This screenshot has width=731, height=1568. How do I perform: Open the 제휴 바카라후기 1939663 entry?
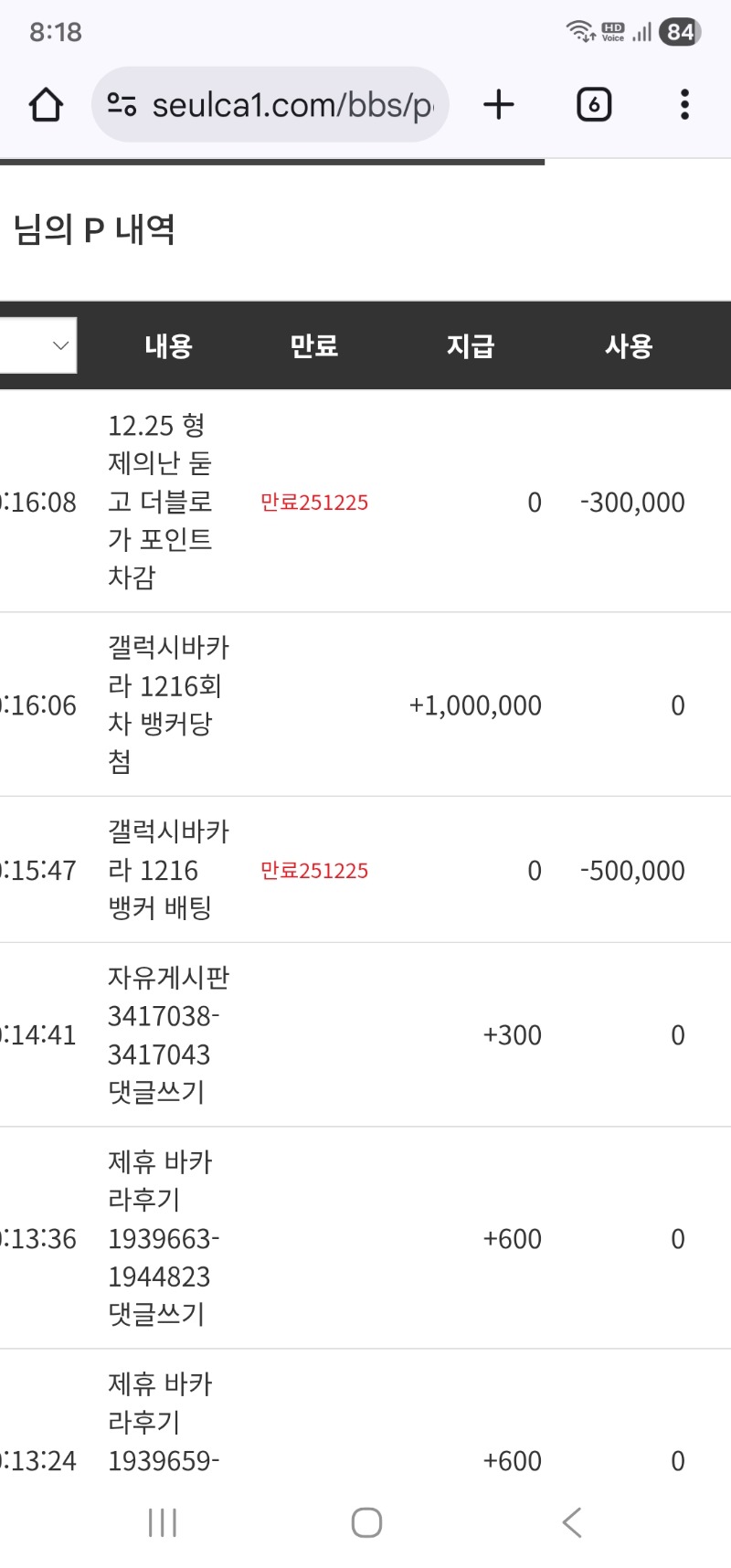164,1238
